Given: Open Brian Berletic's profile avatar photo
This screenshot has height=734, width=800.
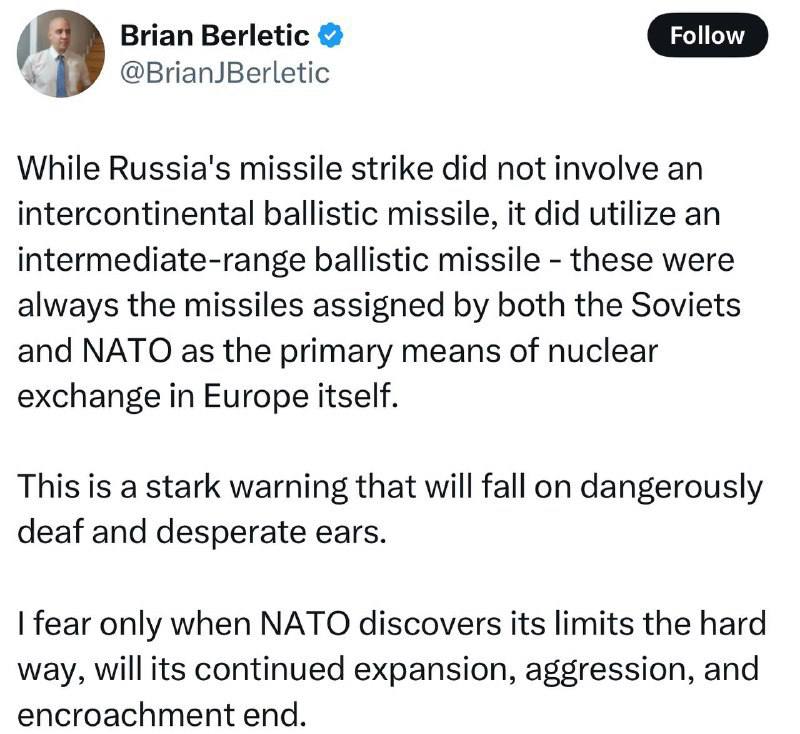Looking at the screenshot, I should click(61, 54).
